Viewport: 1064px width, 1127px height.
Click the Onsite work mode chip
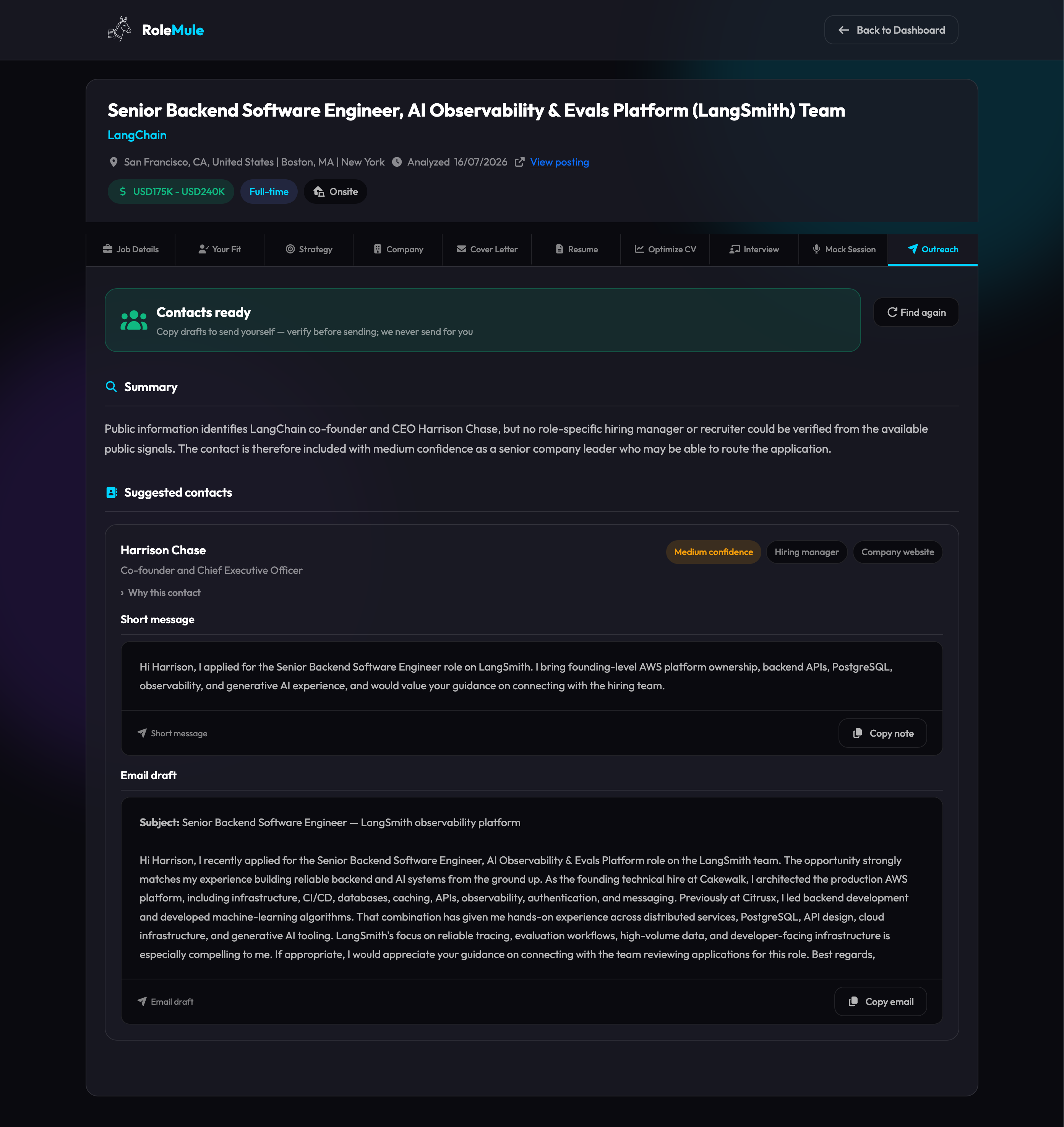[335, 192]
